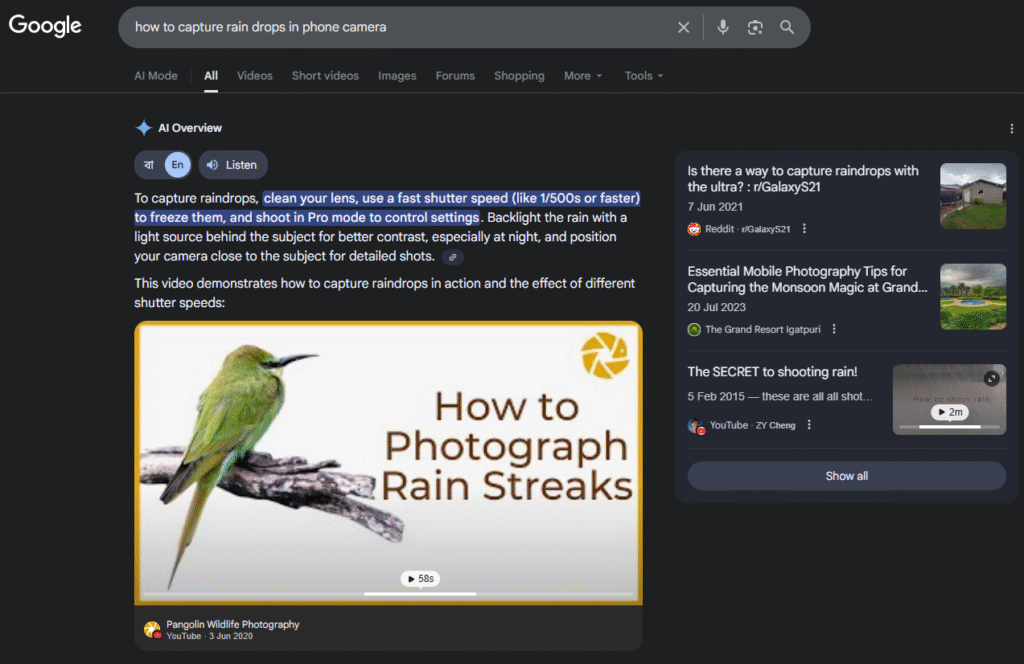1024x664 pixels.
Task: Switch to the Videos tab
Action: 254,76
